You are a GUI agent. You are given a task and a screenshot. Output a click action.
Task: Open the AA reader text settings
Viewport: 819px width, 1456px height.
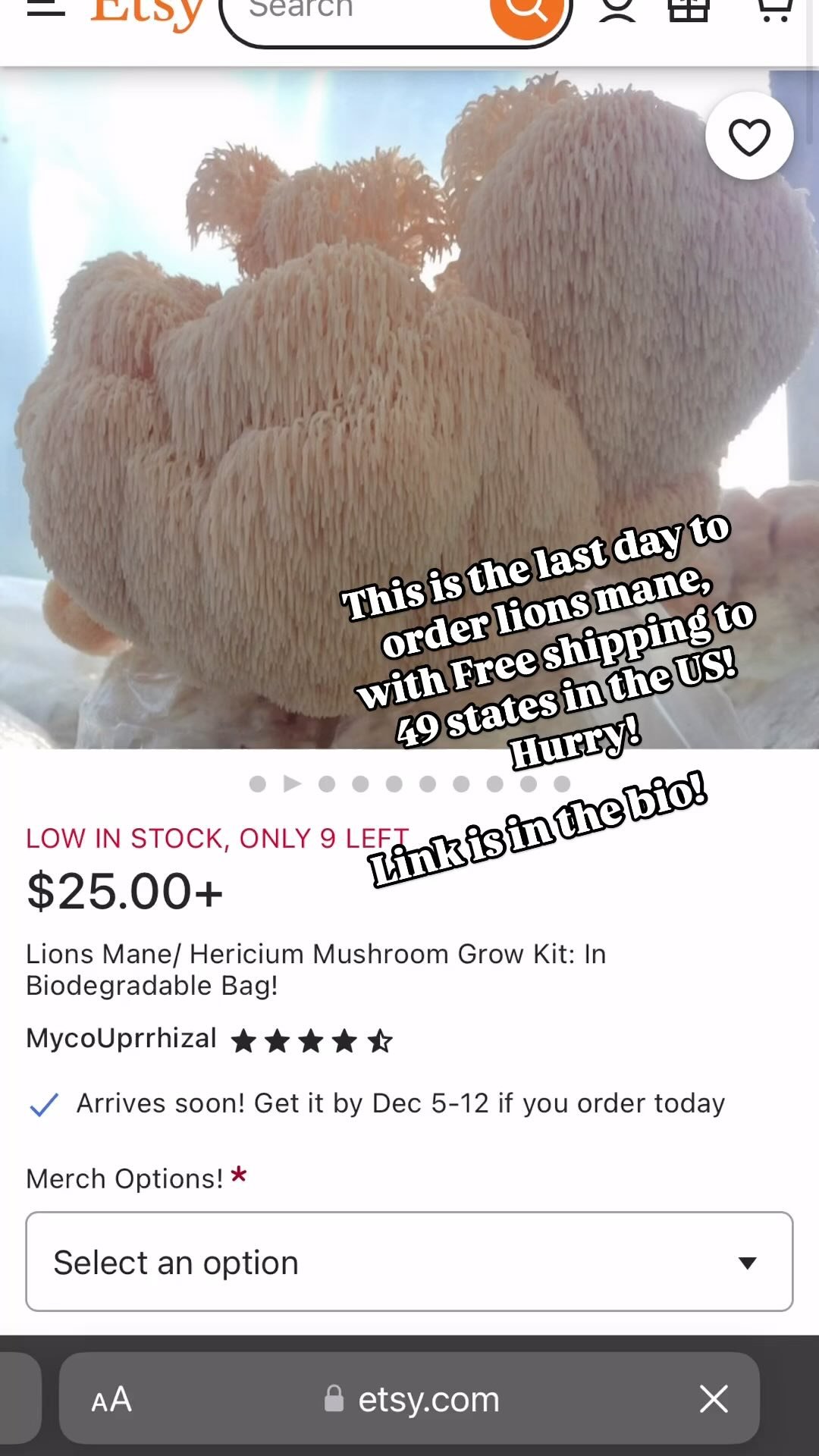(x=111, y=1399)
